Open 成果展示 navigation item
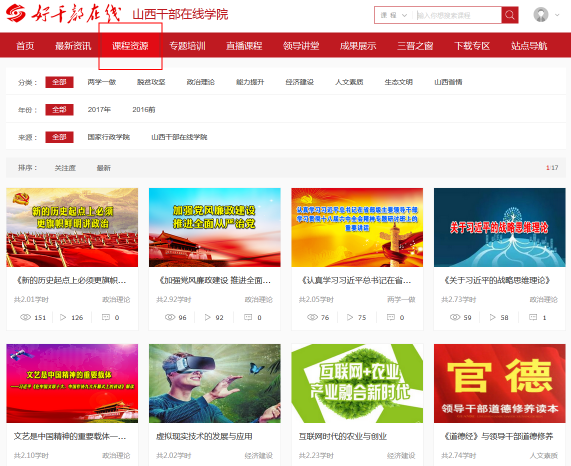571x466 pixels. (x=358, y=46)
